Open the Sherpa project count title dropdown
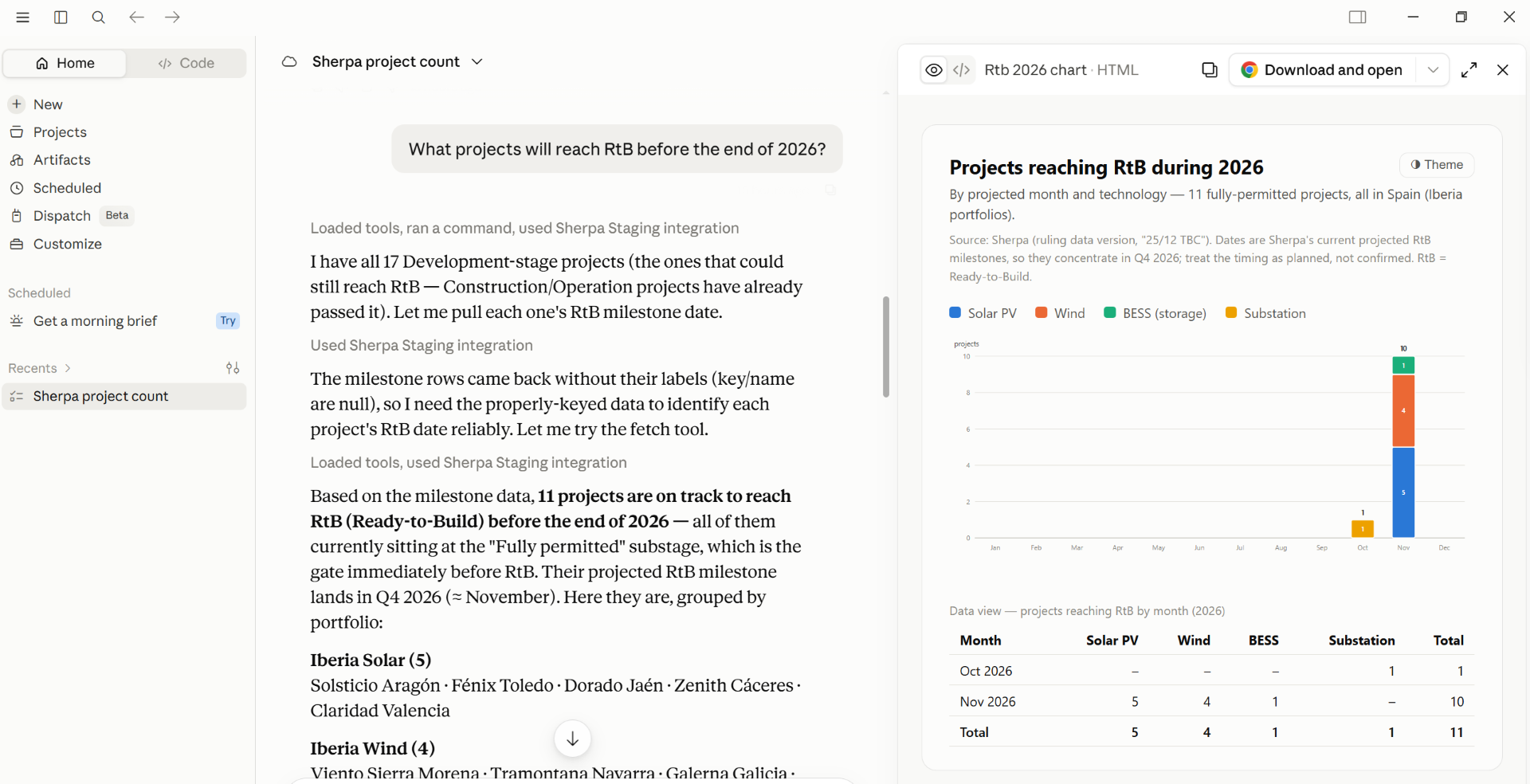 pyautogui.click(x=477, y=62)
